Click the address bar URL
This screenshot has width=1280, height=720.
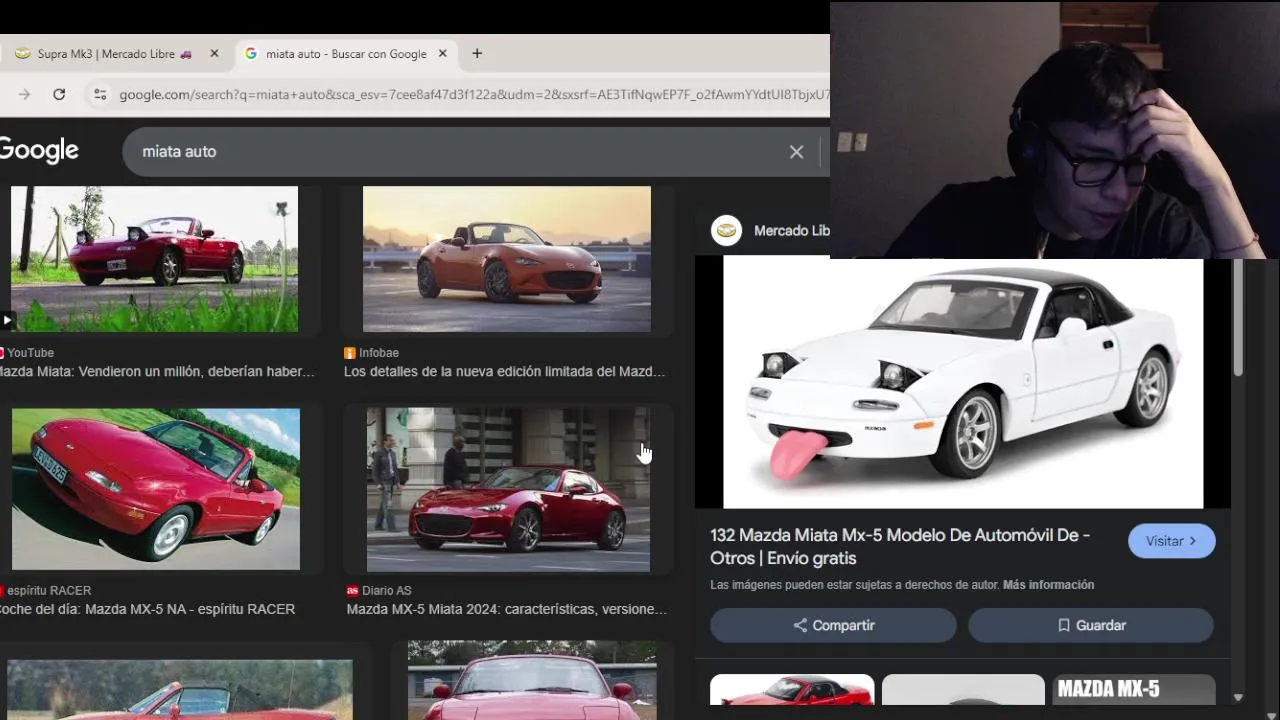click(474, 94)
